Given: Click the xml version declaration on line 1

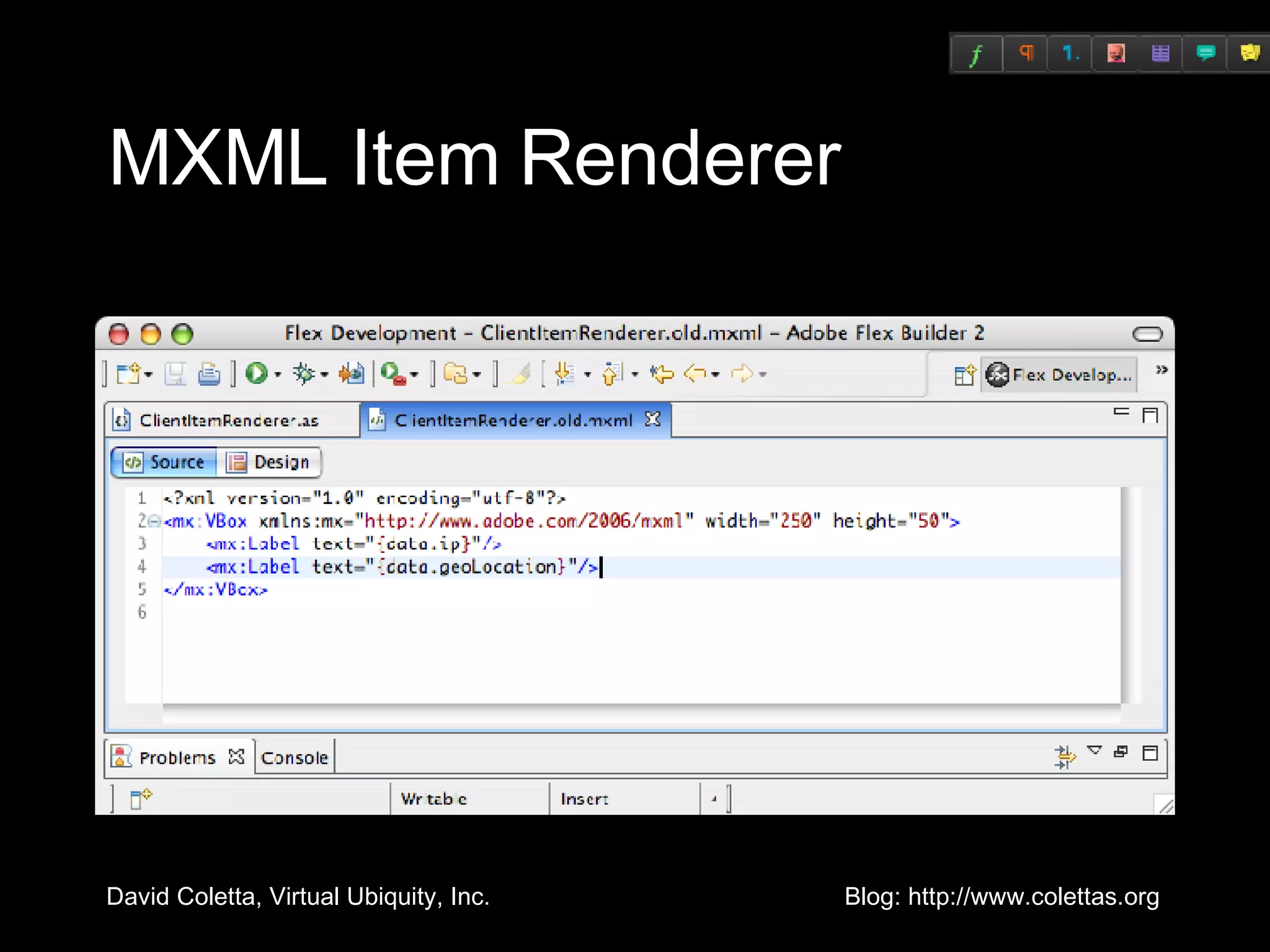Looking at the screenshot, I should pos(365,498).
